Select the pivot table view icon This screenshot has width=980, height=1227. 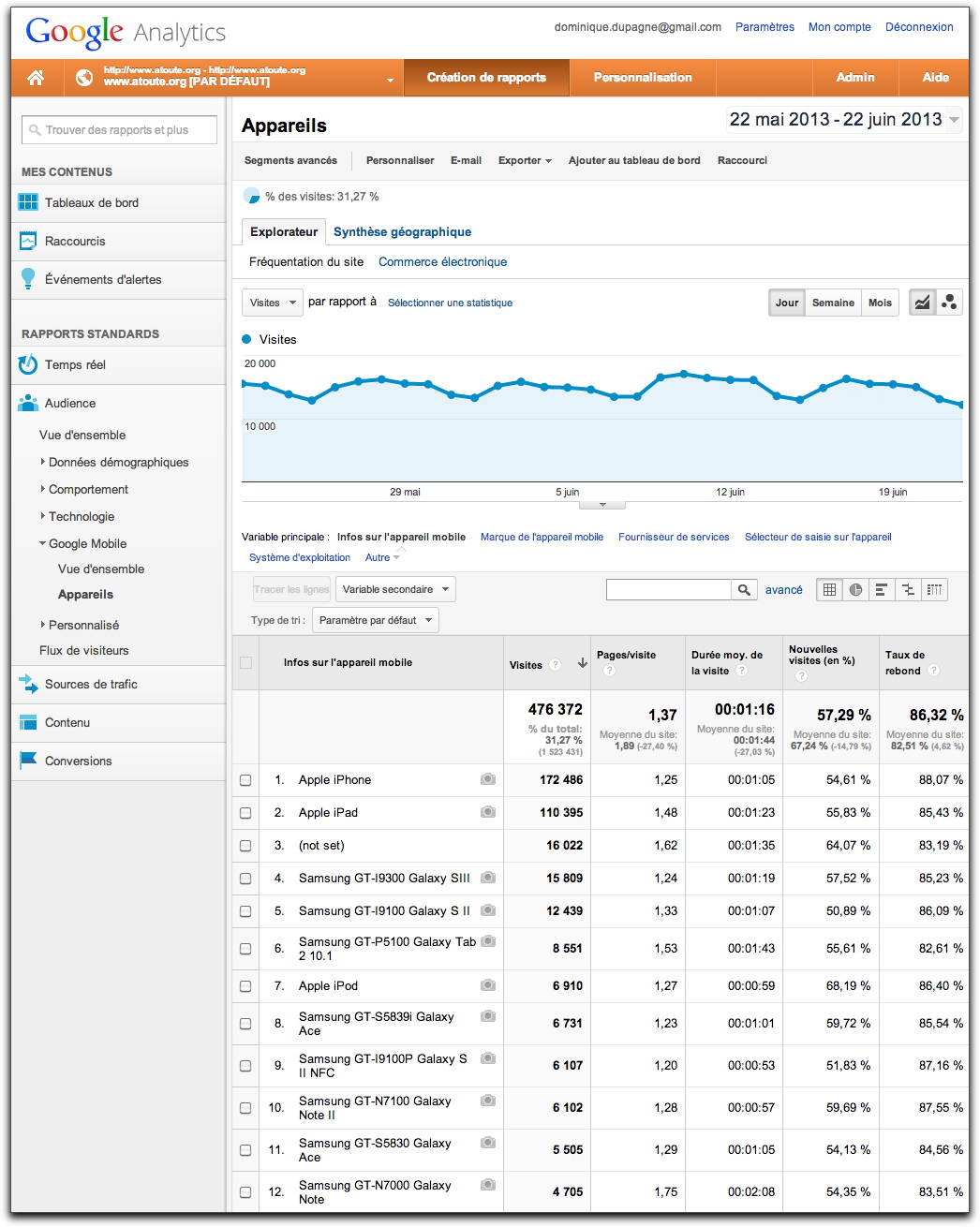(x=934, y=589)
